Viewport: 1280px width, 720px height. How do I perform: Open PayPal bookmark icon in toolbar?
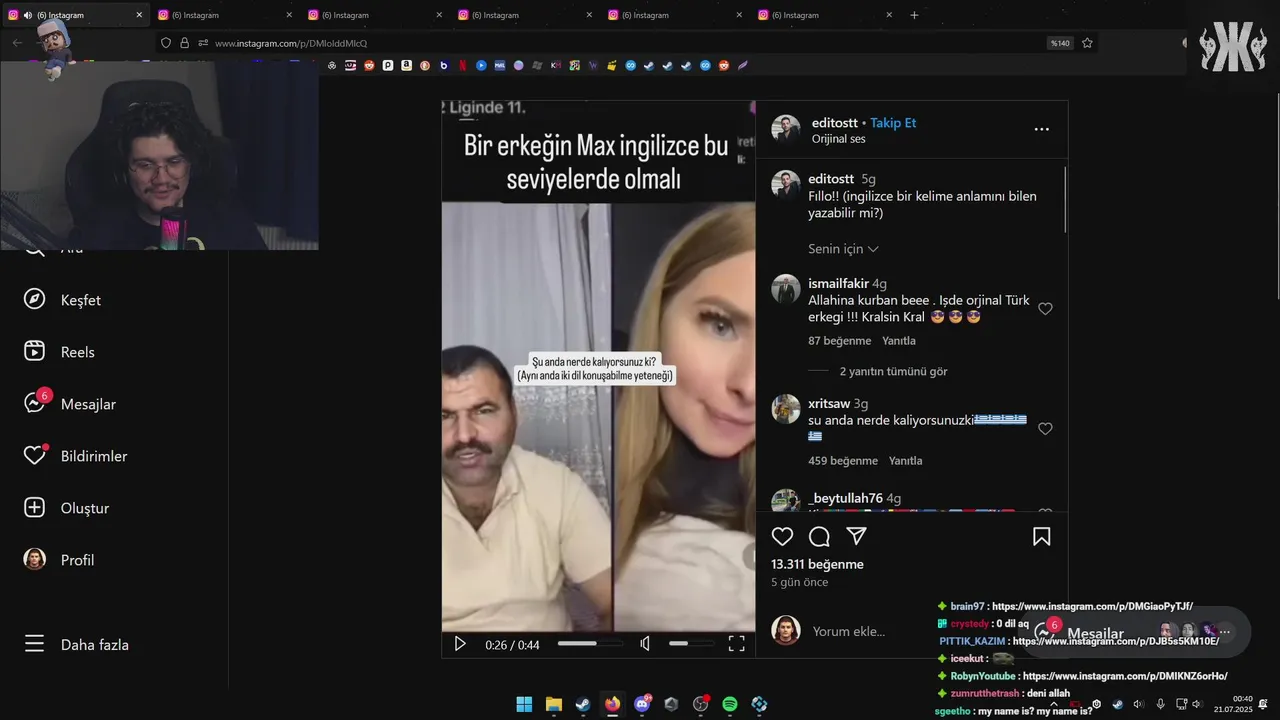click(388, 65)
